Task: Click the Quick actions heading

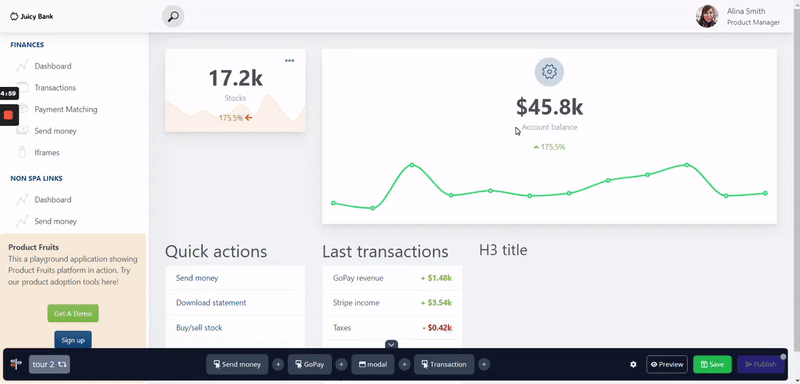Action: 216,251
